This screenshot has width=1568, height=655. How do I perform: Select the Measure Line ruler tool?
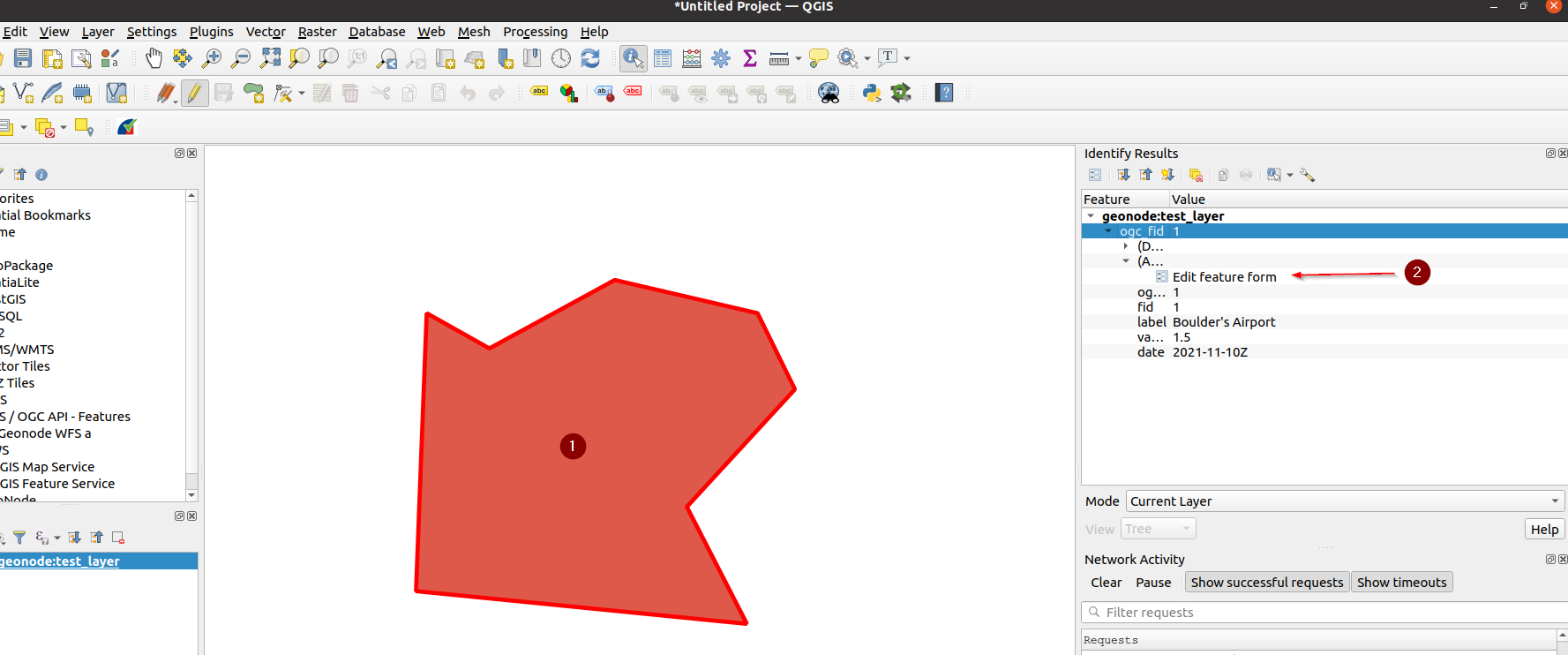click(x=779, y=58)
